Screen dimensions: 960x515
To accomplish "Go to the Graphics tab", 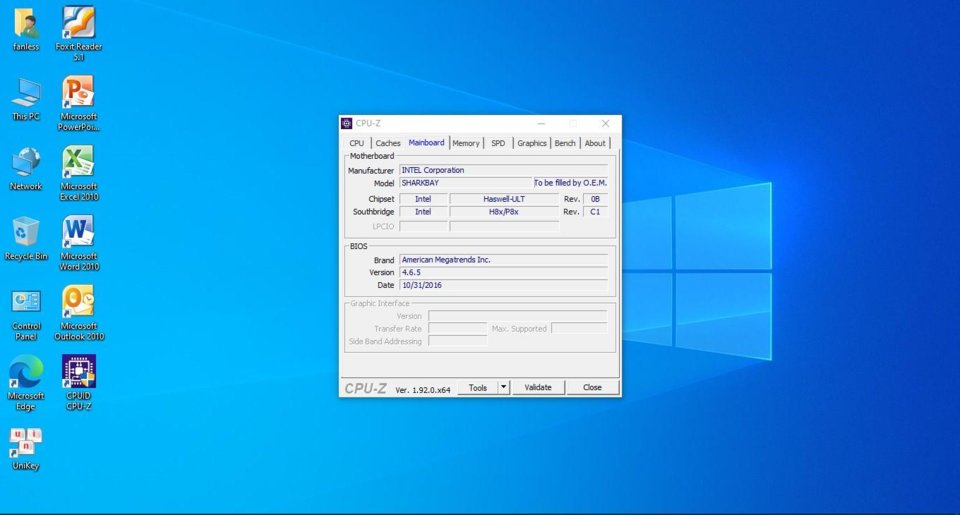I will pyautogui.click(x=531, y=143).
